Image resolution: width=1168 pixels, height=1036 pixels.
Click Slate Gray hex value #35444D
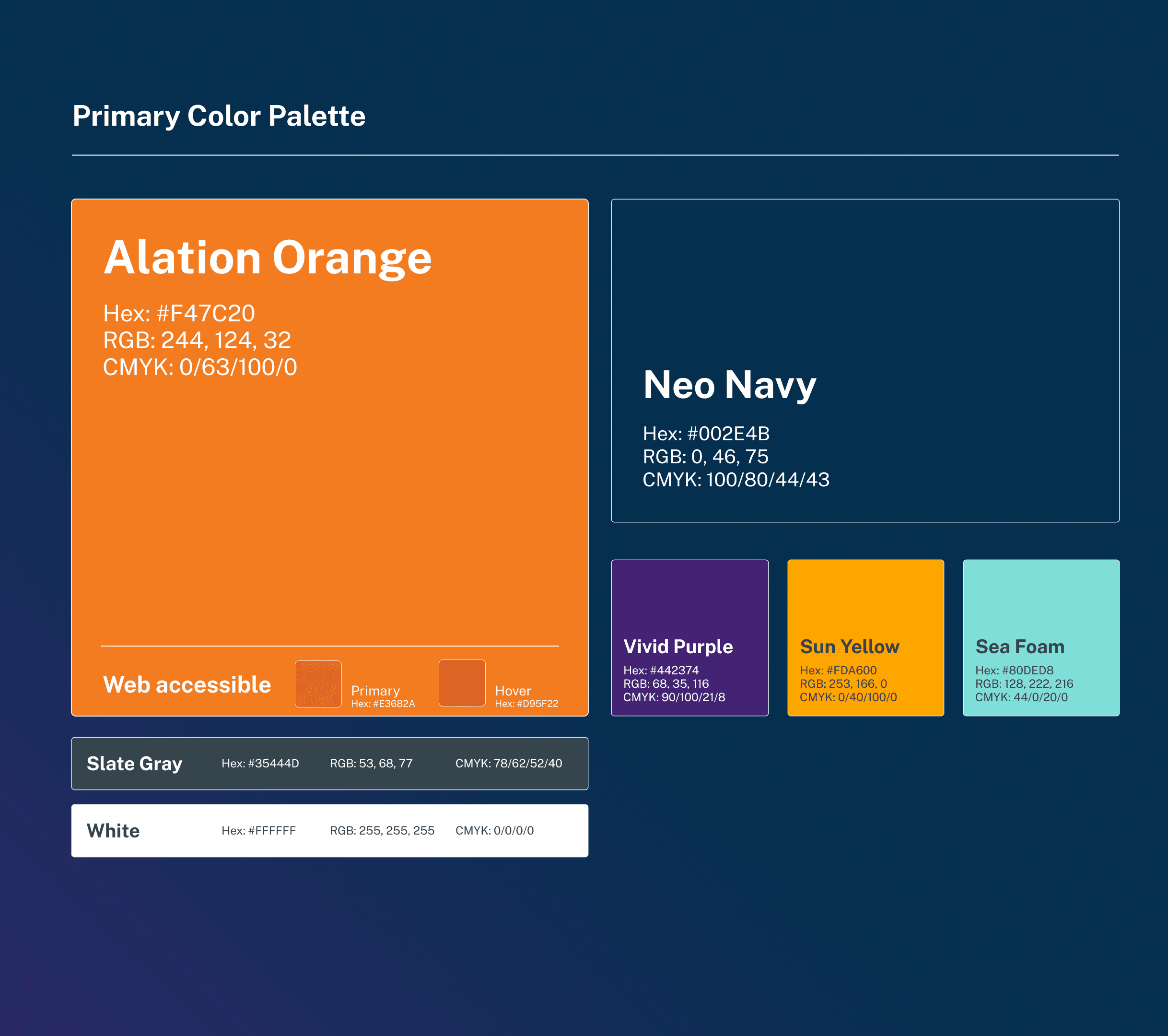(260, 764)
